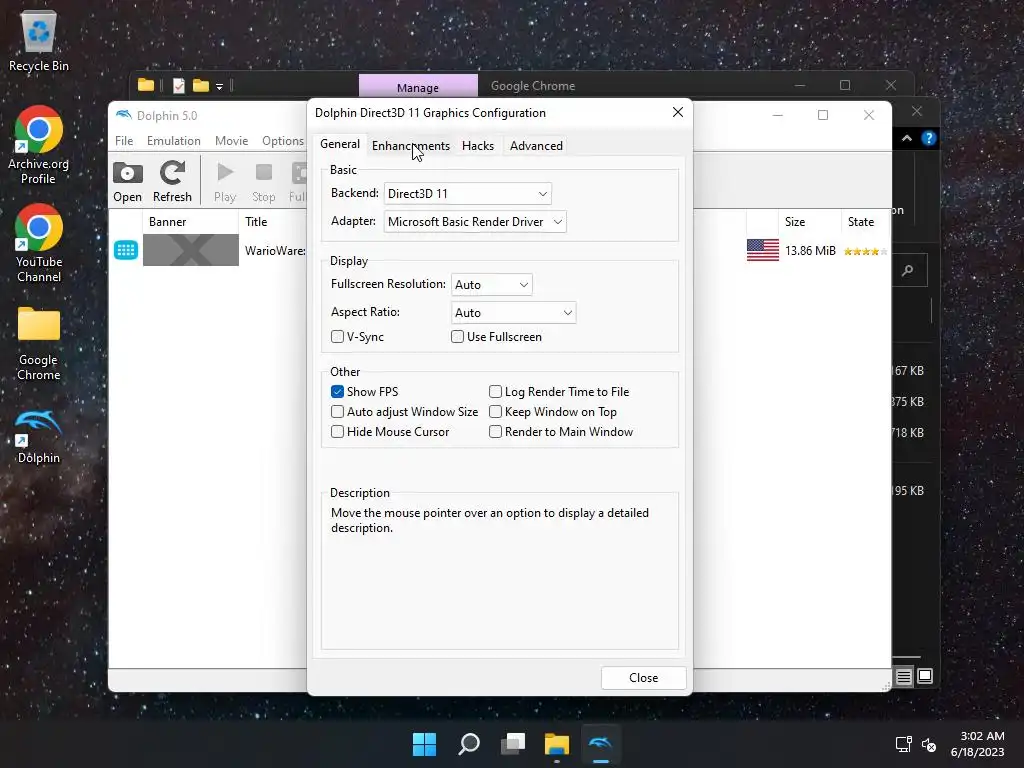Open the Google Chrome folder on the desktop
This screenshot has height=768, width=1024.
39,343
